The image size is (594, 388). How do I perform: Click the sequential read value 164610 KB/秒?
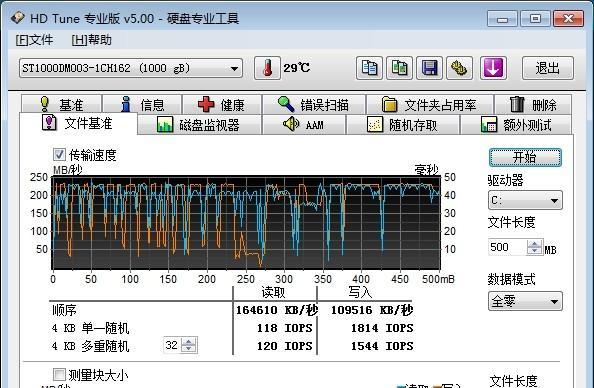coord(277,310)
